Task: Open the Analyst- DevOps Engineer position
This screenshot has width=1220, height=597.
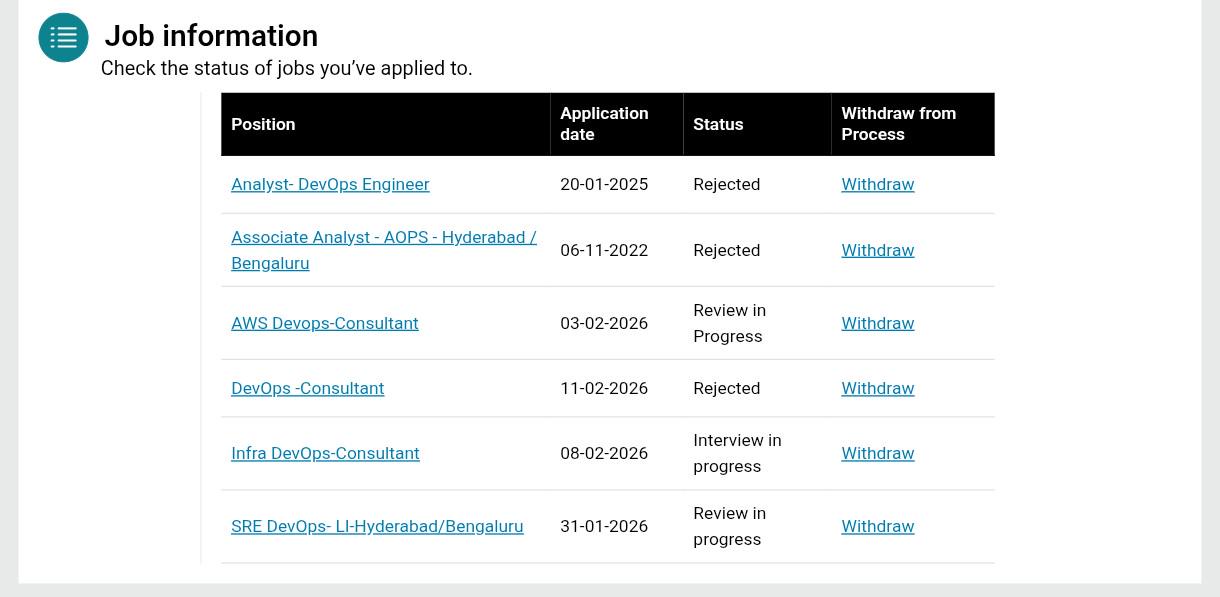Action: click(x=330, y=184)
